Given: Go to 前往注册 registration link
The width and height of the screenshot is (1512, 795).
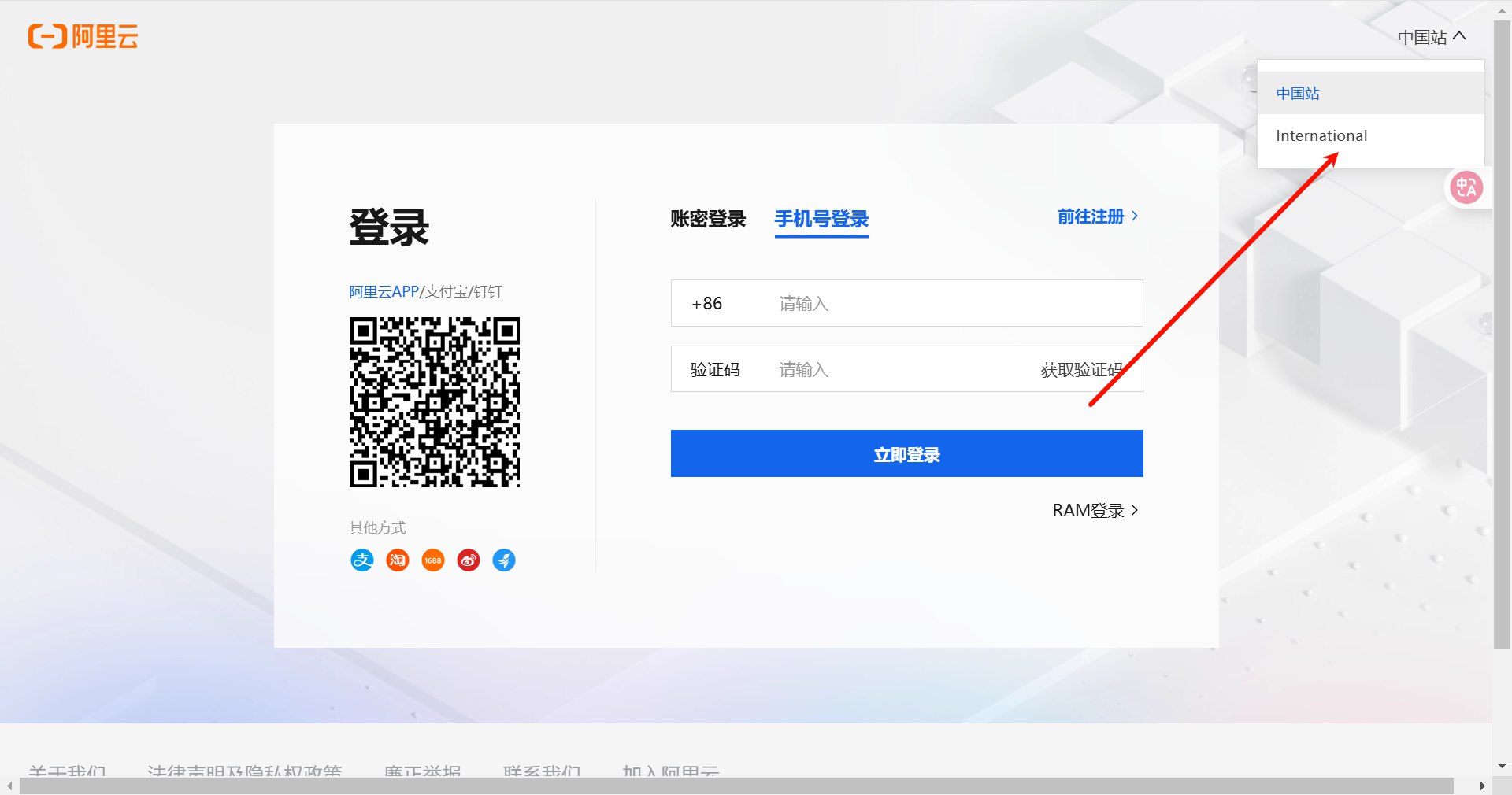Looking at the screenshot, I should (1097, 216).
